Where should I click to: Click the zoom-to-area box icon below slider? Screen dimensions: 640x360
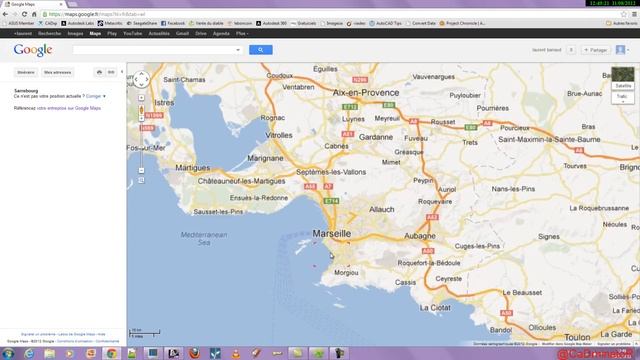[x=141, y=180]
